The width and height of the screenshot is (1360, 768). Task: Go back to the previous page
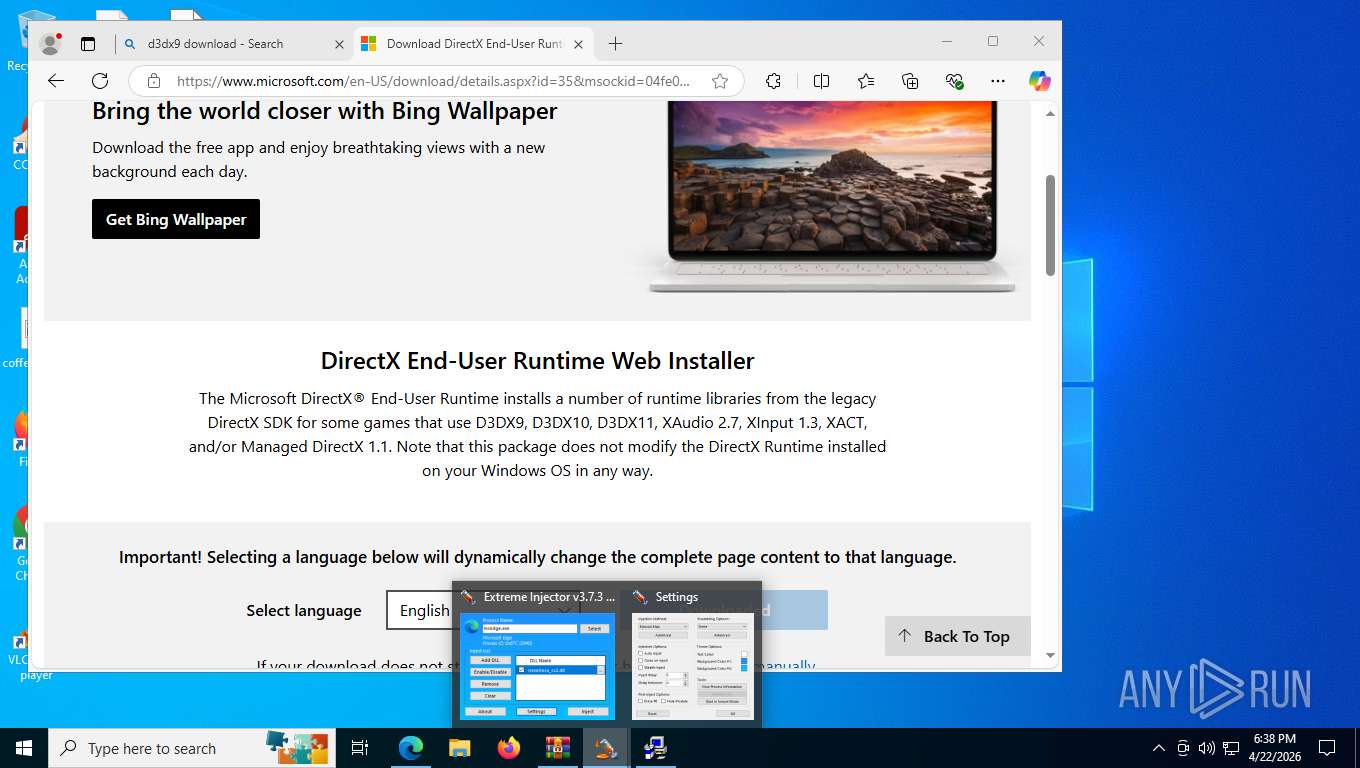coord(56,81)
